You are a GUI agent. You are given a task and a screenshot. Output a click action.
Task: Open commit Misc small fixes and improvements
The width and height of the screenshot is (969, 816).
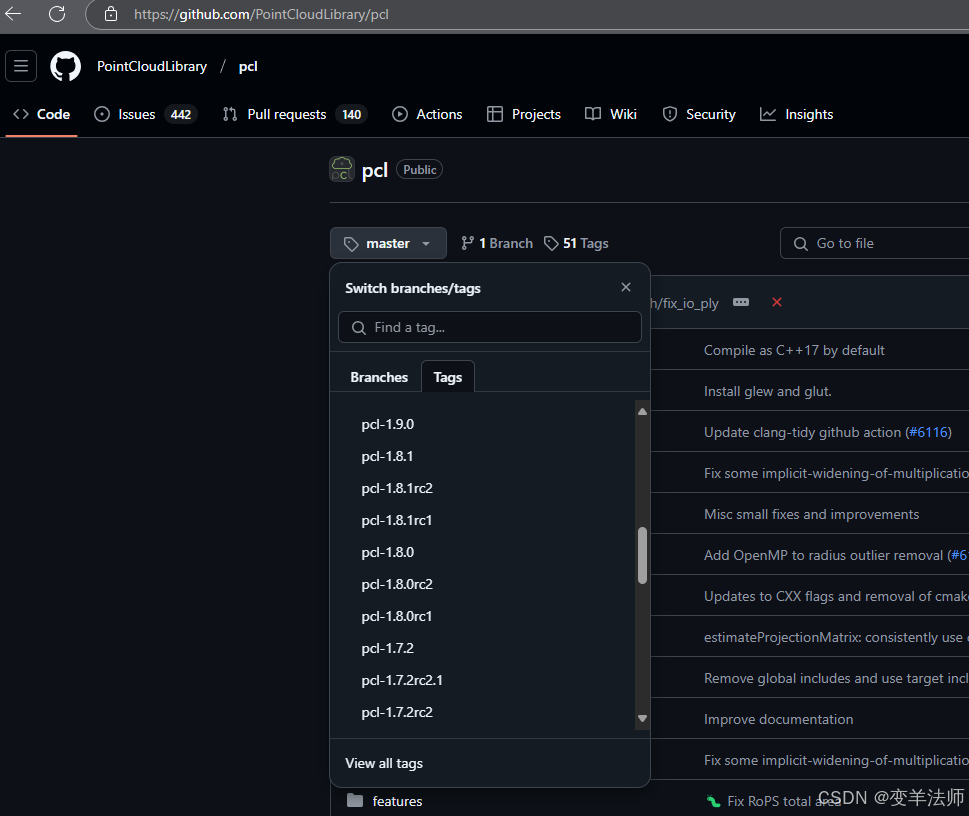pyautogui.click(x=811, y=514)
